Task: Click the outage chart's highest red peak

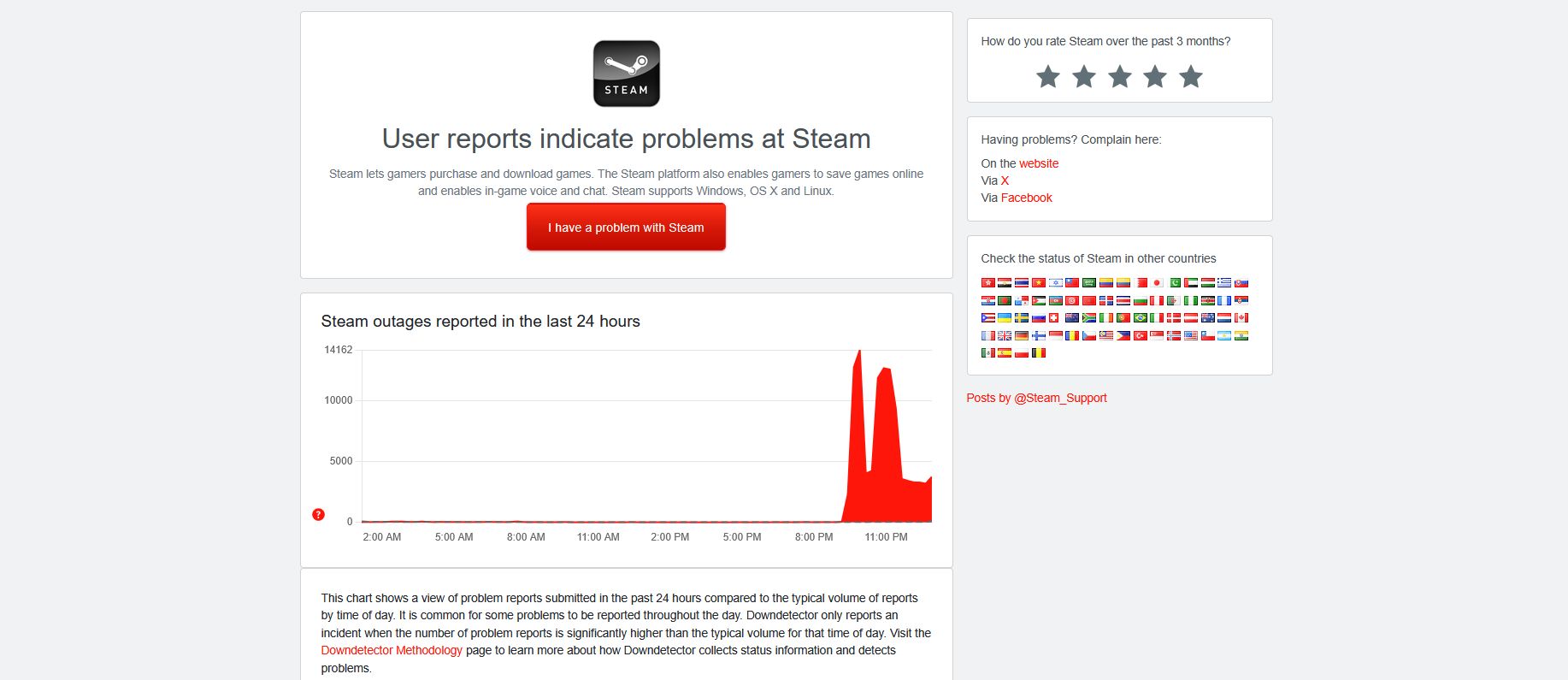Action: pyautogui.click(x=858, y=353)
